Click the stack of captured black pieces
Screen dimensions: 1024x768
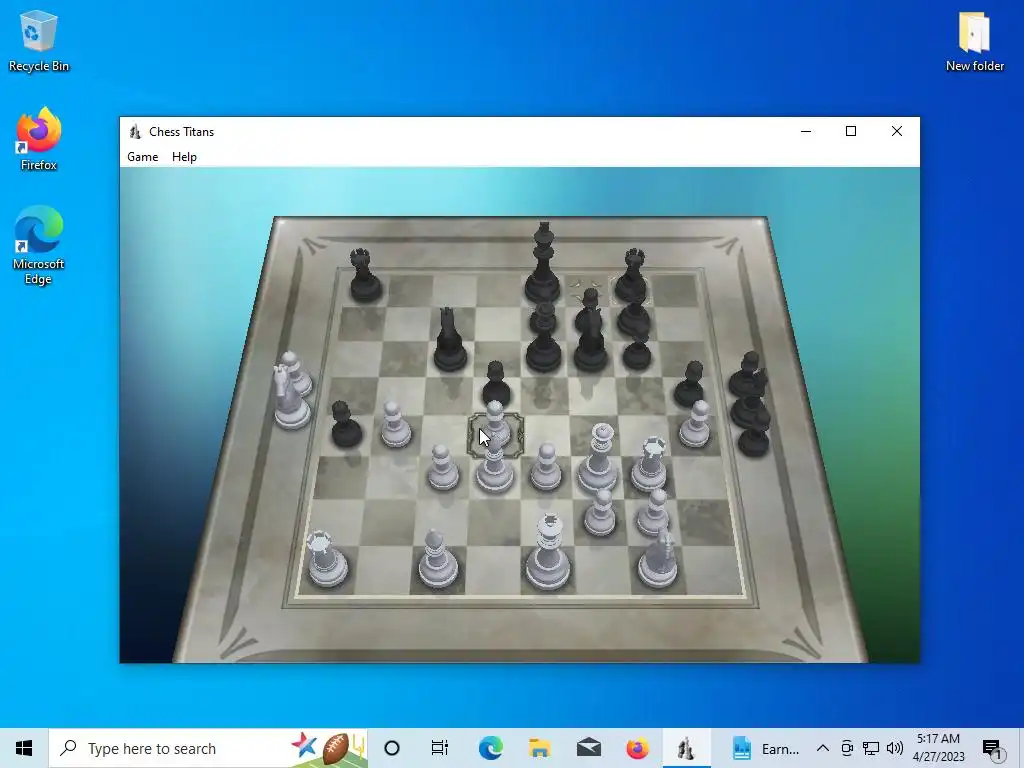[750, 405]
